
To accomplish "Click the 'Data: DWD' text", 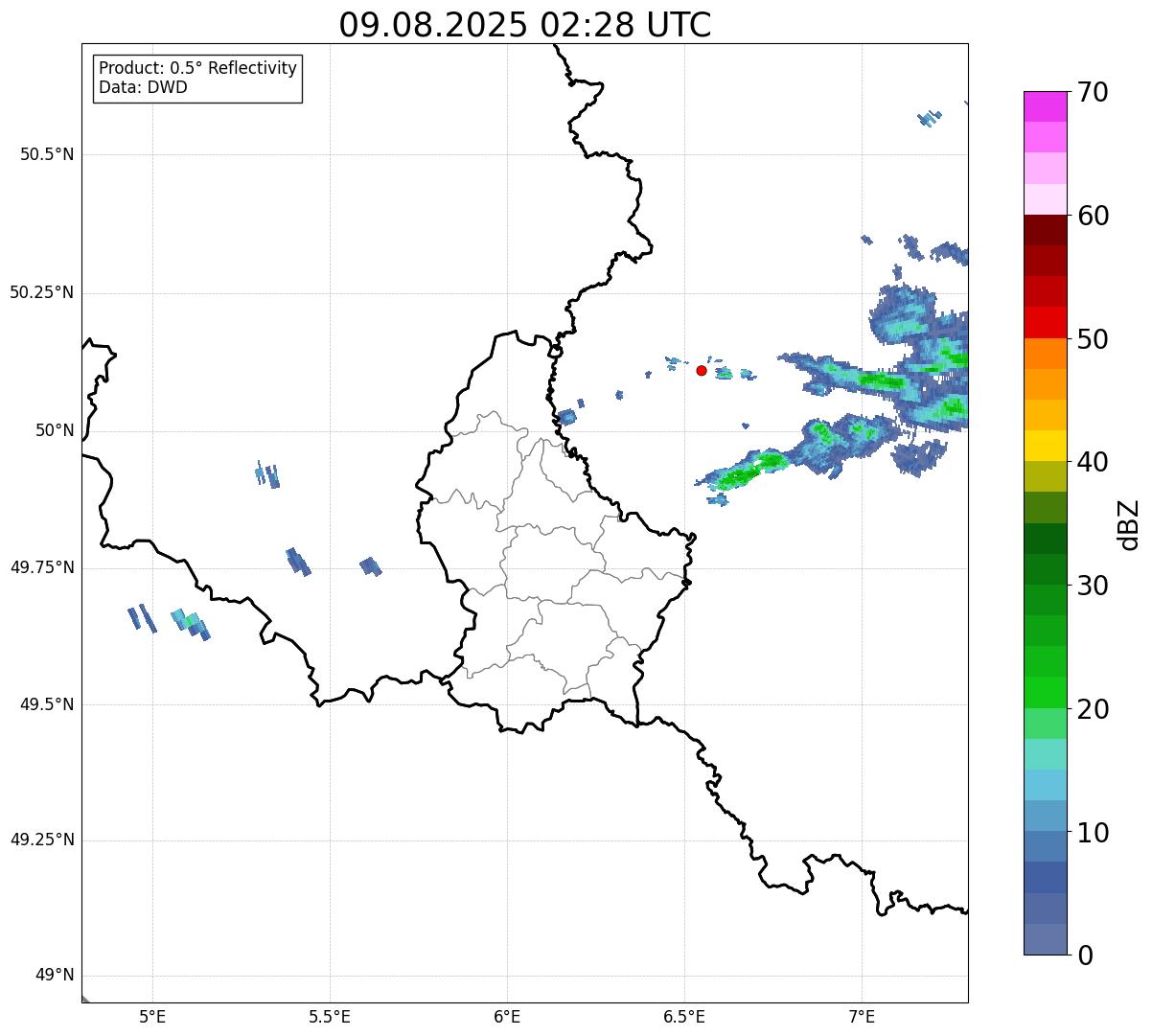I will 144,87.
